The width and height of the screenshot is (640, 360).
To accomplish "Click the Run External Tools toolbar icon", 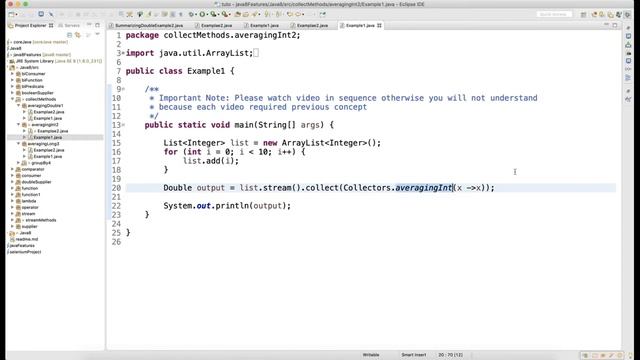I will click(224, 14).
